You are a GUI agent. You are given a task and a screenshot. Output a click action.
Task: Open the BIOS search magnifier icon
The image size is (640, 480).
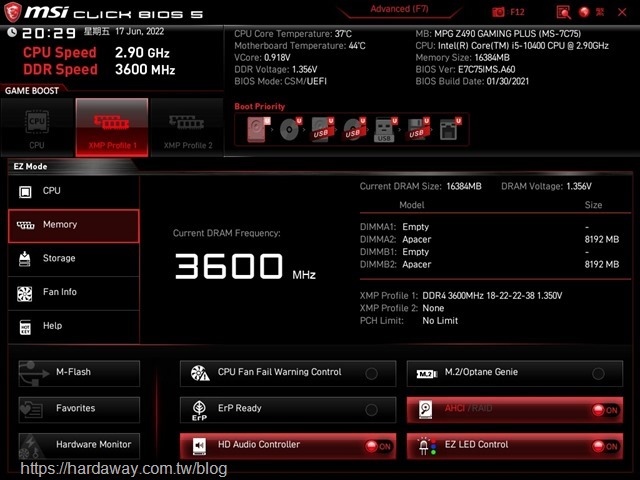563,12
